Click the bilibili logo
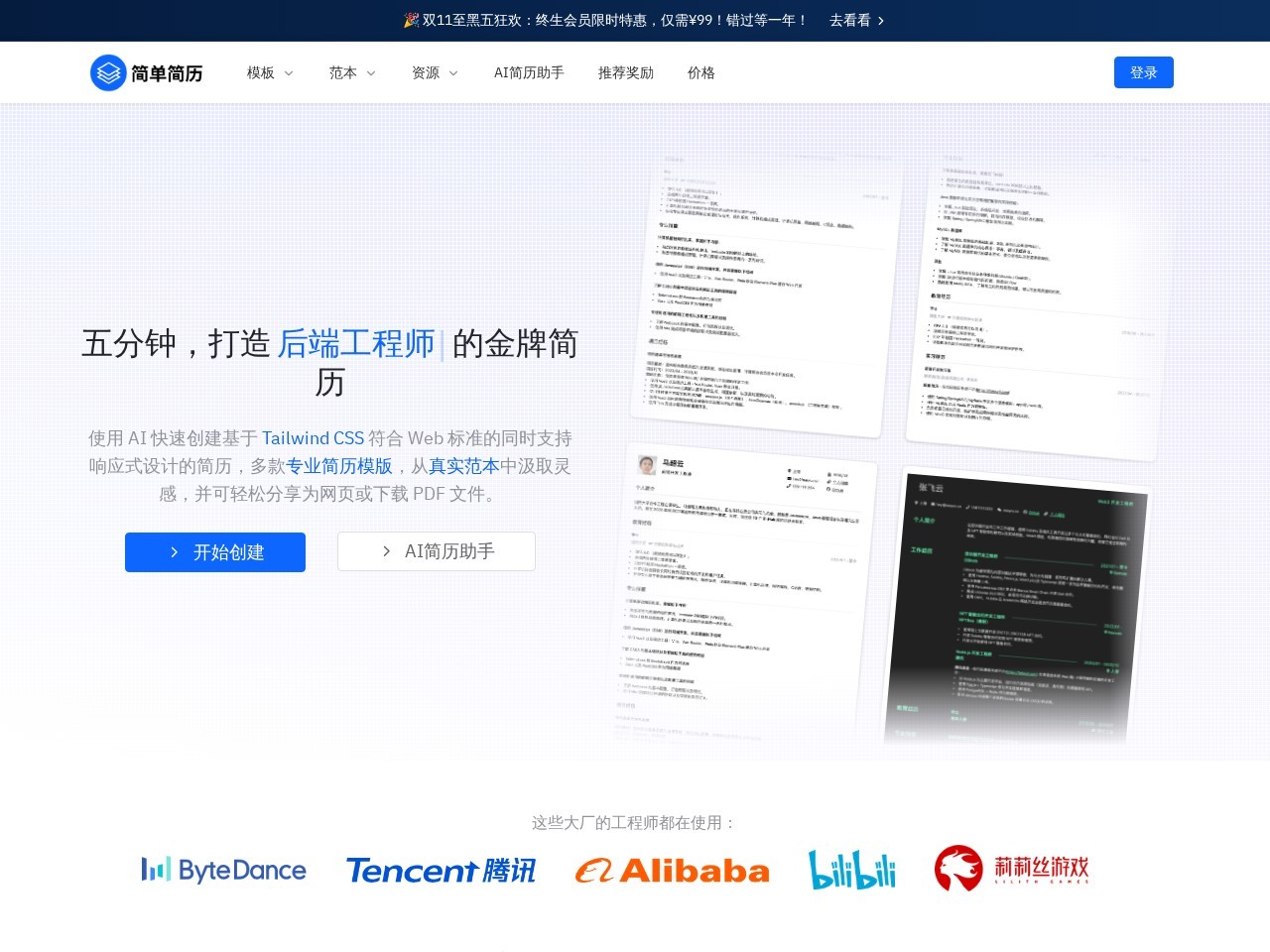The width and height of the screenshot is (1270, 952). click(852, 870)
